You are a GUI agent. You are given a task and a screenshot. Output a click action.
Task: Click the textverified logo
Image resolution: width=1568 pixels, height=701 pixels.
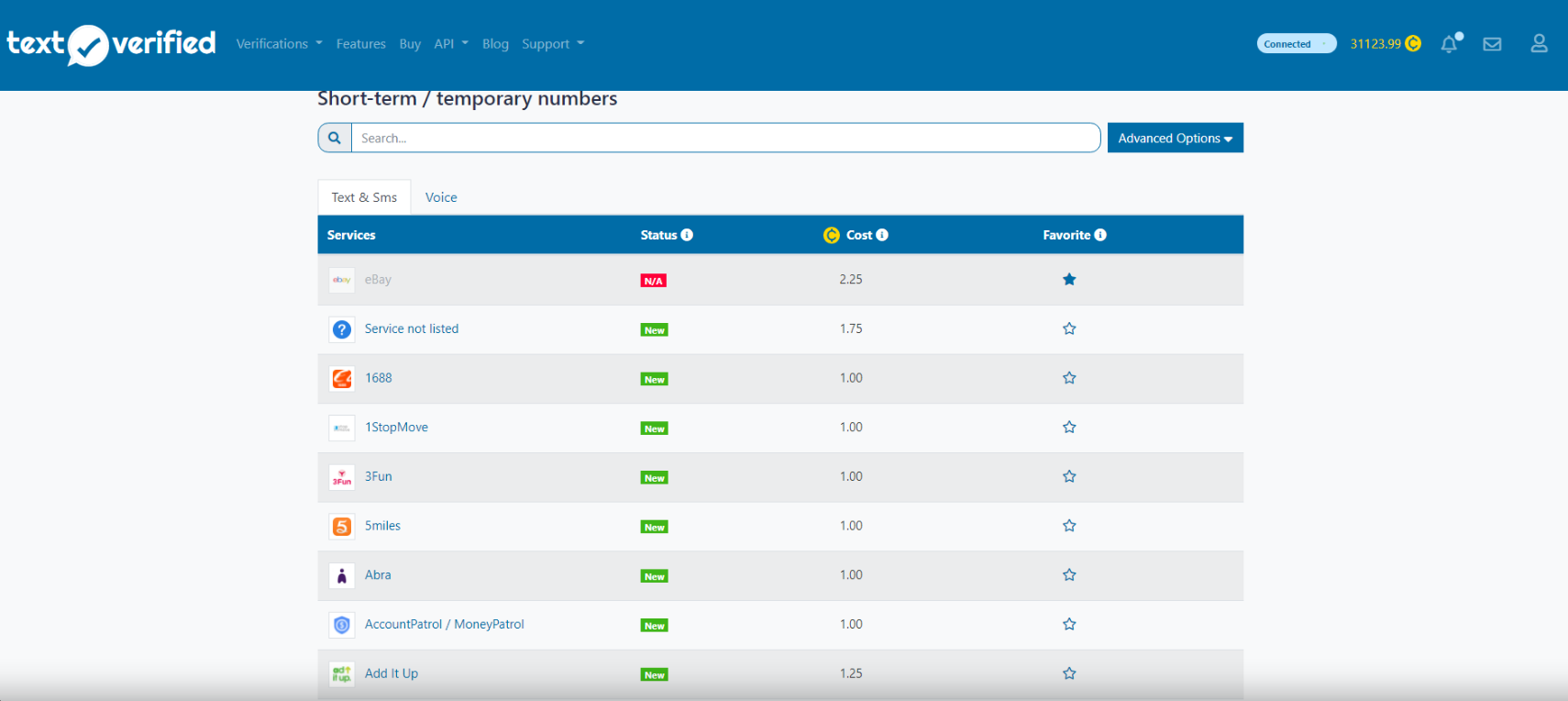pos(111,44)
